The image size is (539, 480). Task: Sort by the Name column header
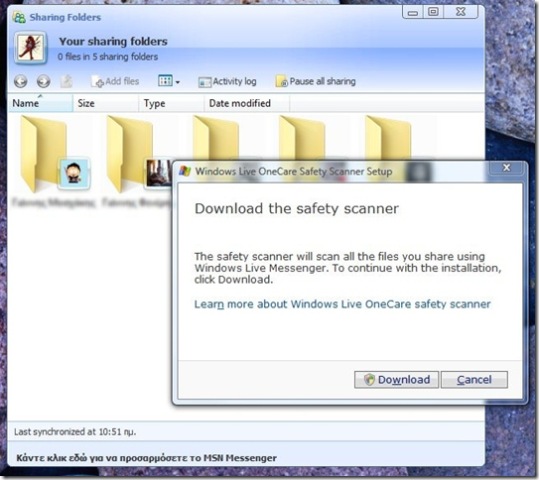point(40,103)
